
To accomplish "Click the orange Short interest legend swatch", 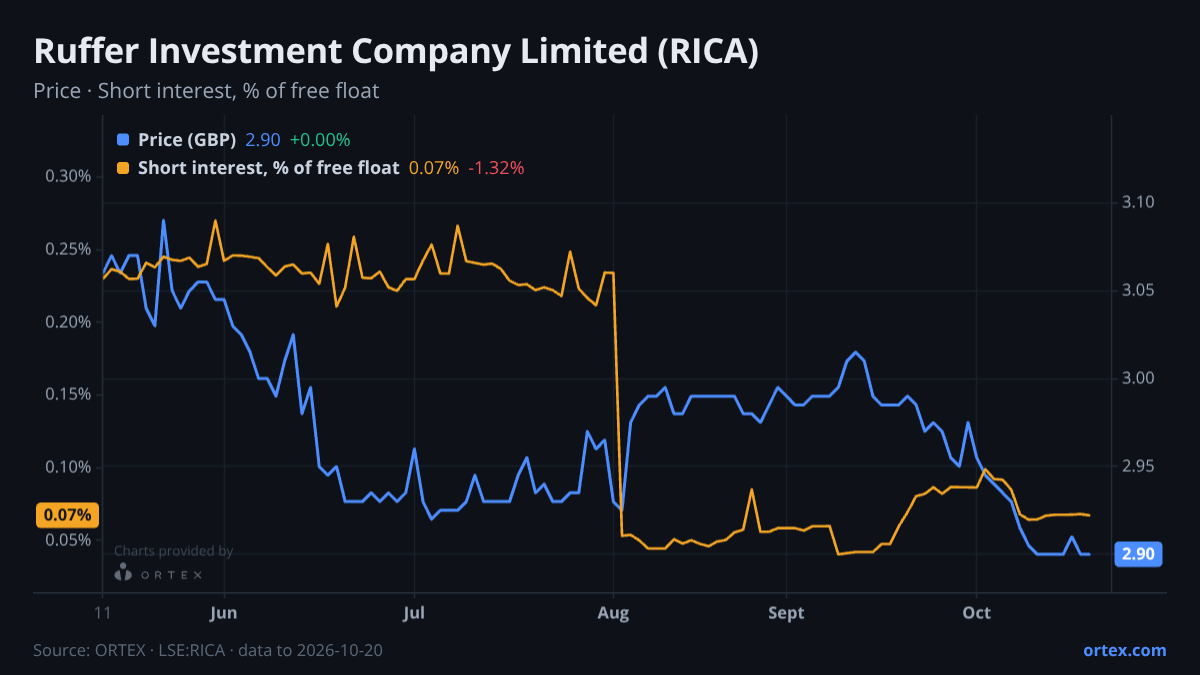I will pyautogui.click(x=123, y=168).
